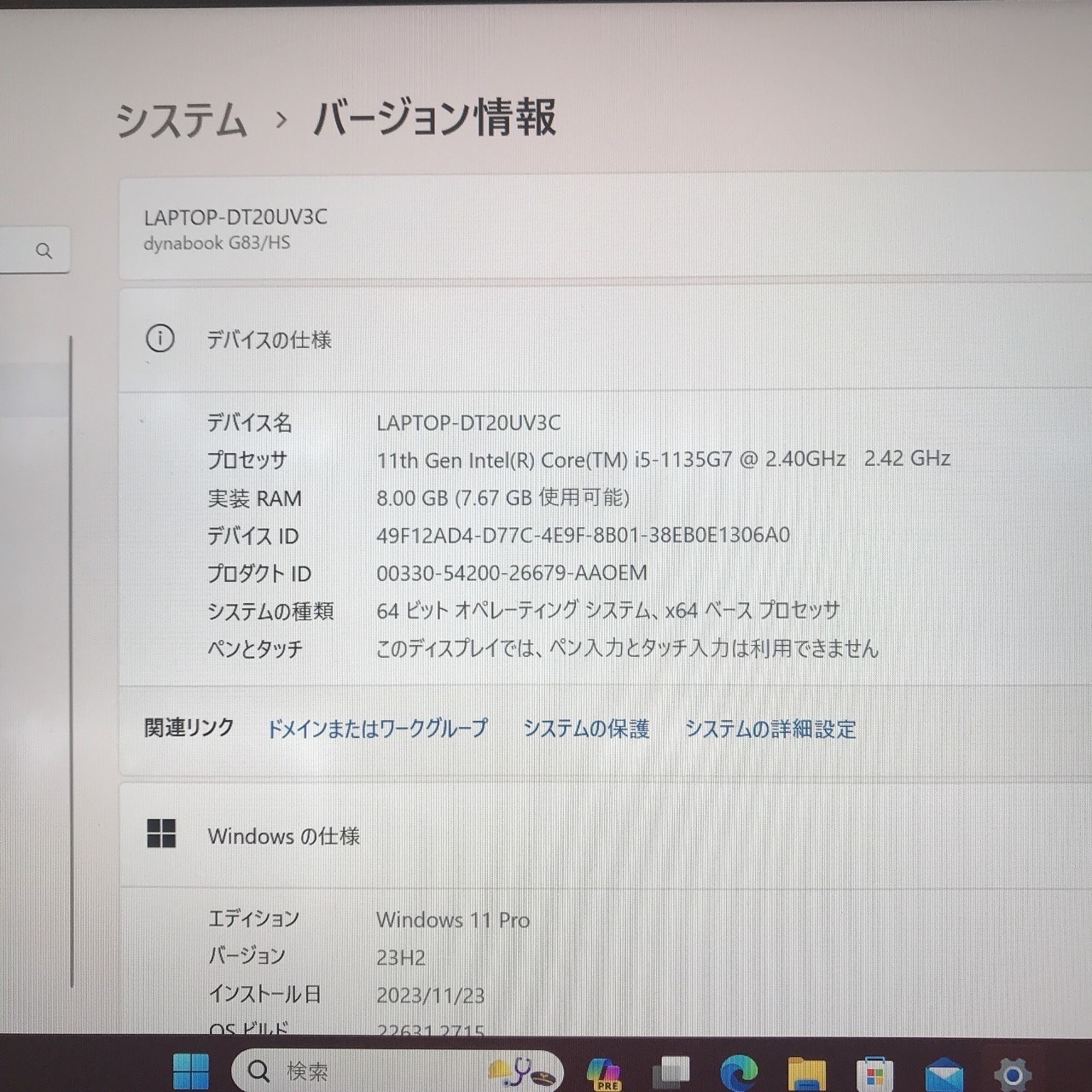Select processor value i5-1135G7 text
Image resolution: width=1092 pixels, height=1092 pixels.
click(663, 459)
